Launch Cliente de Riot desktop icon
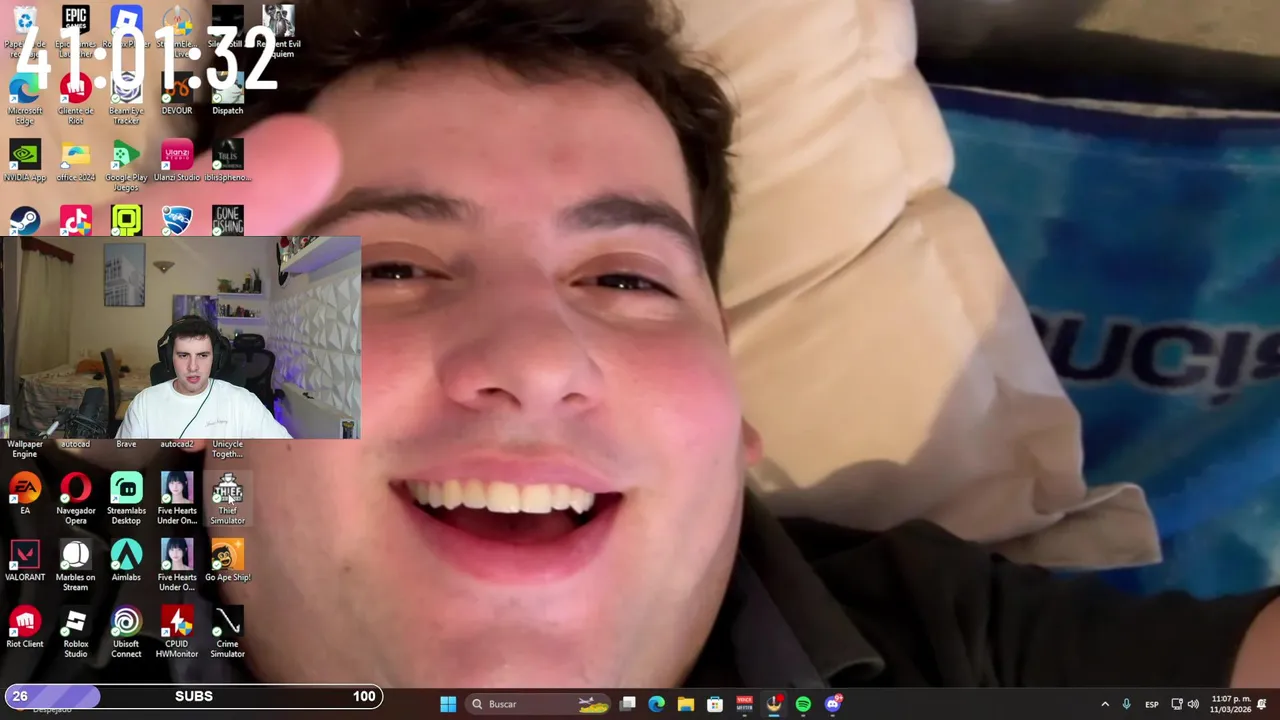 (x=75, y=99)
